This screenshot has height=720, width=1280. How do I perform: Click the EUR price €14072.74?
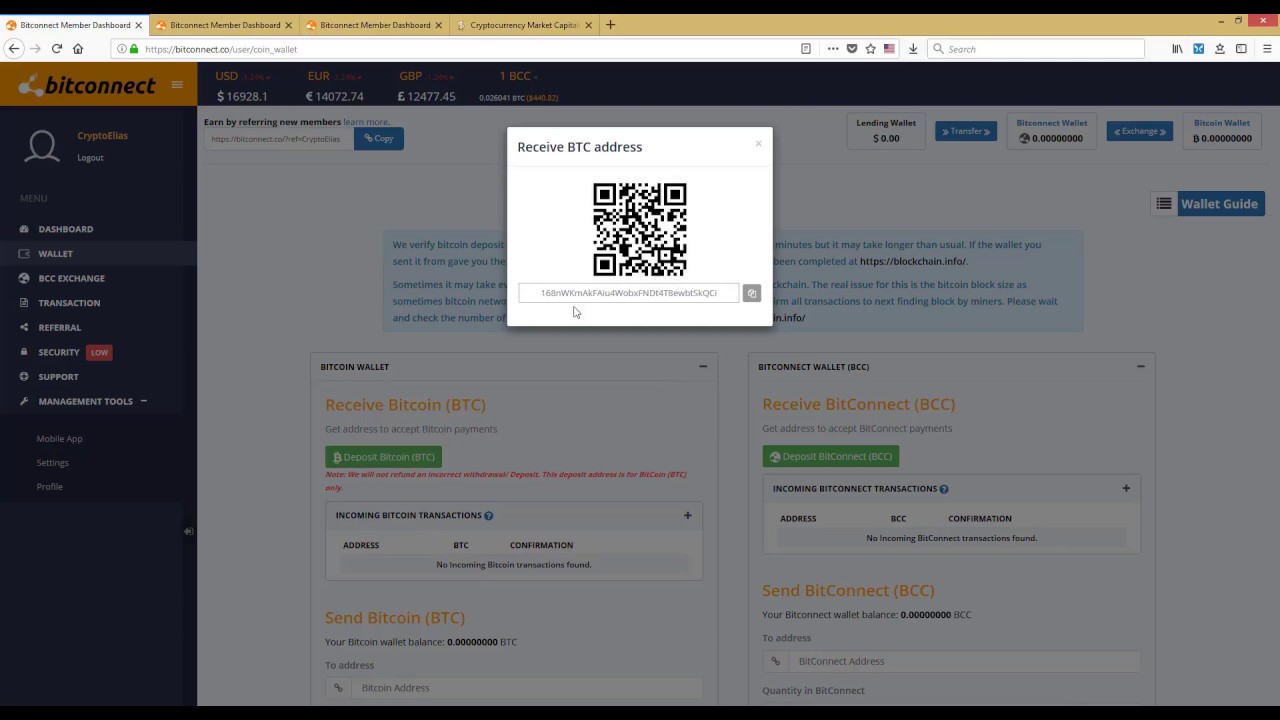(x=335, y=97)
